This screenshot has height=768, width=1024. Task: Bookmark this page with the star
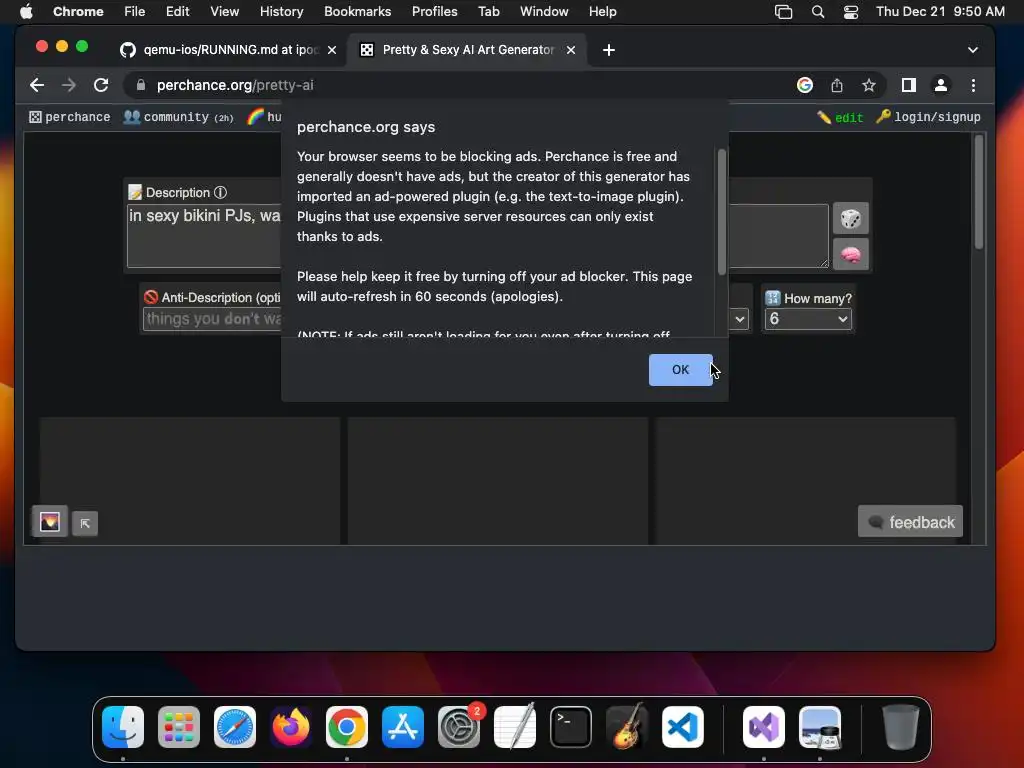point(869,85)
